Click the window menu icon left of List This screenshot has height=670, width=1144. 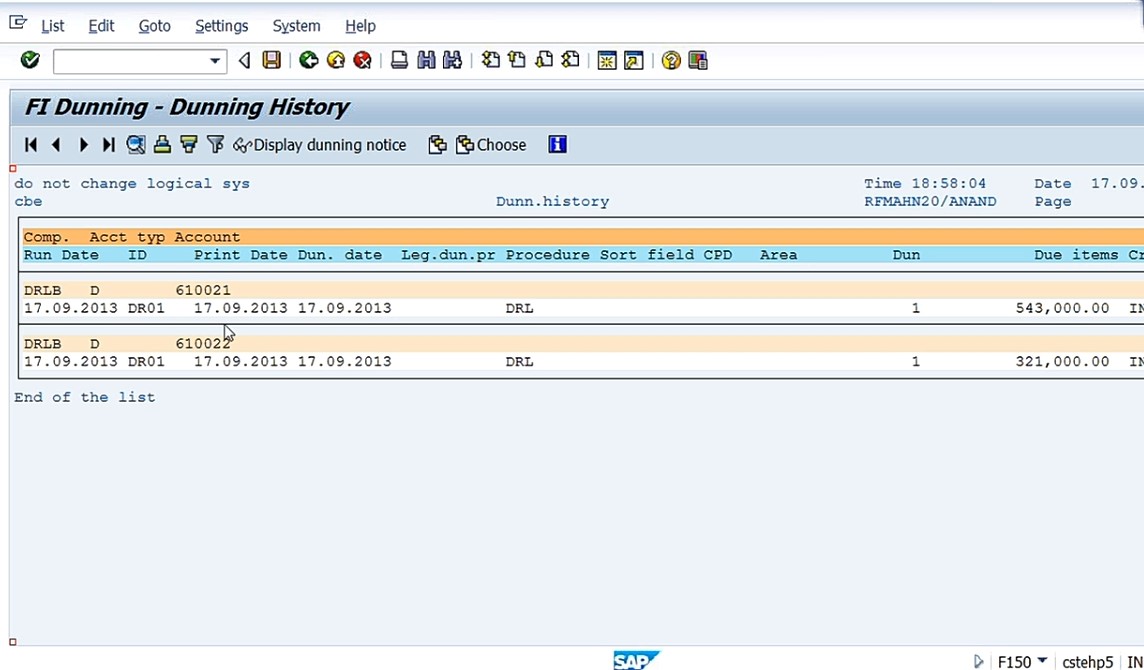18,23
